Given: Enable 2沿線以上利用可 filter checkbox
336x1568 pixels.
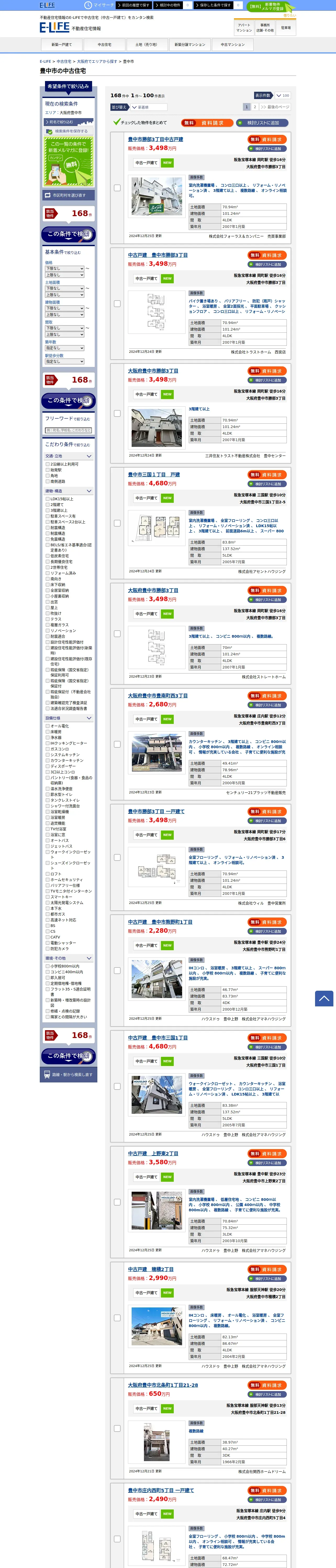Looking at the screenshot, I should point(48,464).
